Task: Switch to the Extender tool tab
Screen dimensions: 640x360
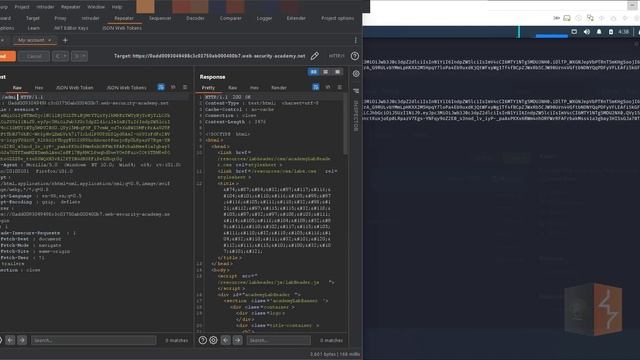Action: (x=296, y=18)
